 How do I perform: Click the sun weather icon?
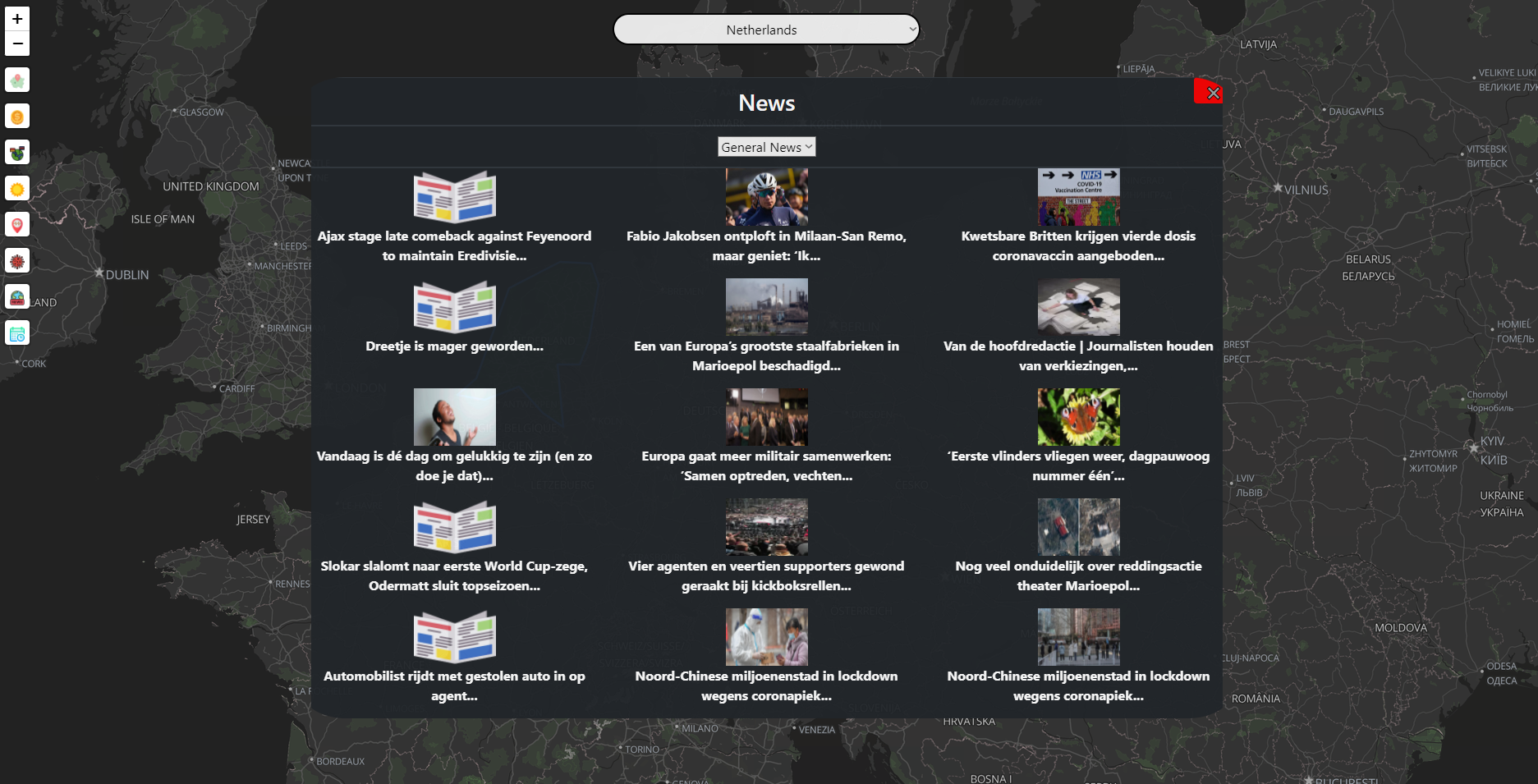[x=17, y=190]
